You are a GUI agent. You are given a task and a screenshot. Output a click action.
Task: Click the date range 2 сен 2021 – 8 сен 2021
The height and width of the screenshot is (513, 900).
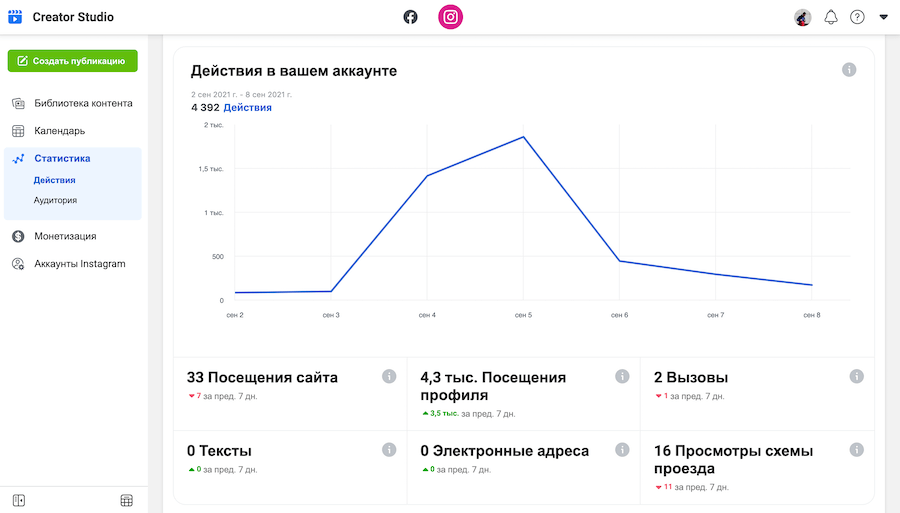coord(241,95)
